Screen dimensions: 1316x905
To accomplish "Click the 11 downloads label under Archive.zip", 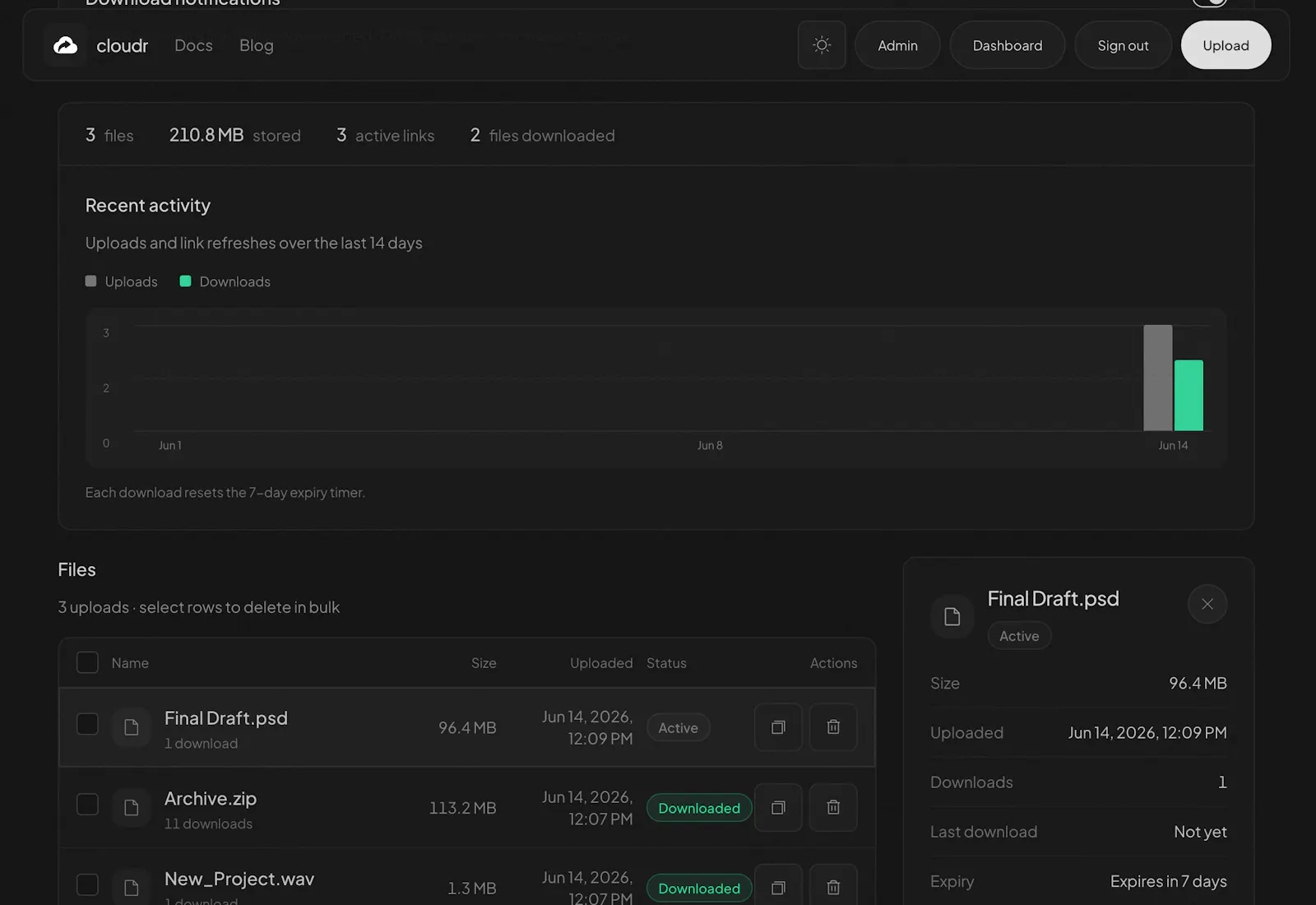I will (208, 824).
